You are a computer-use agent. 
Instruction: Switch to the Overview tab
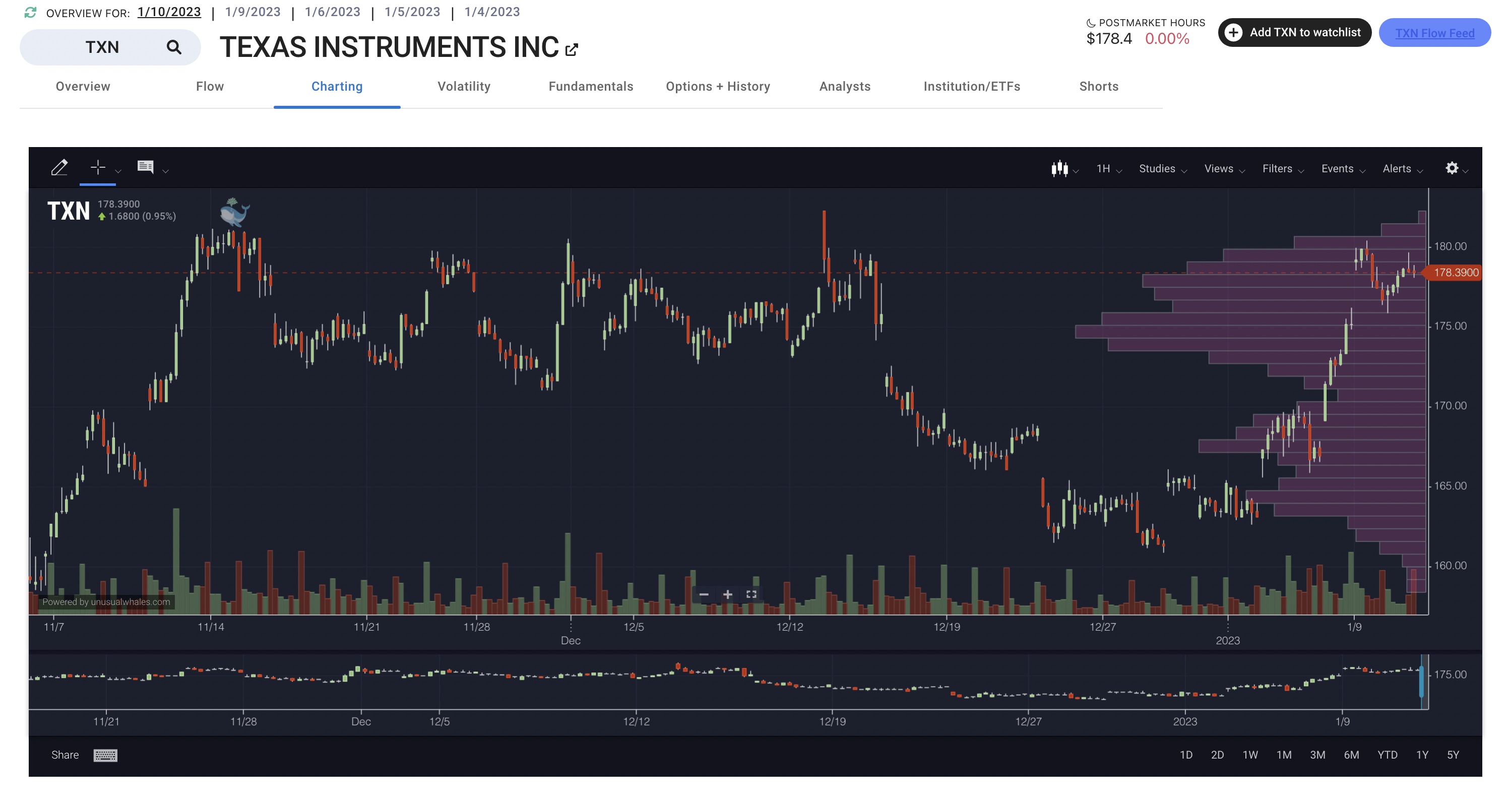83,87
